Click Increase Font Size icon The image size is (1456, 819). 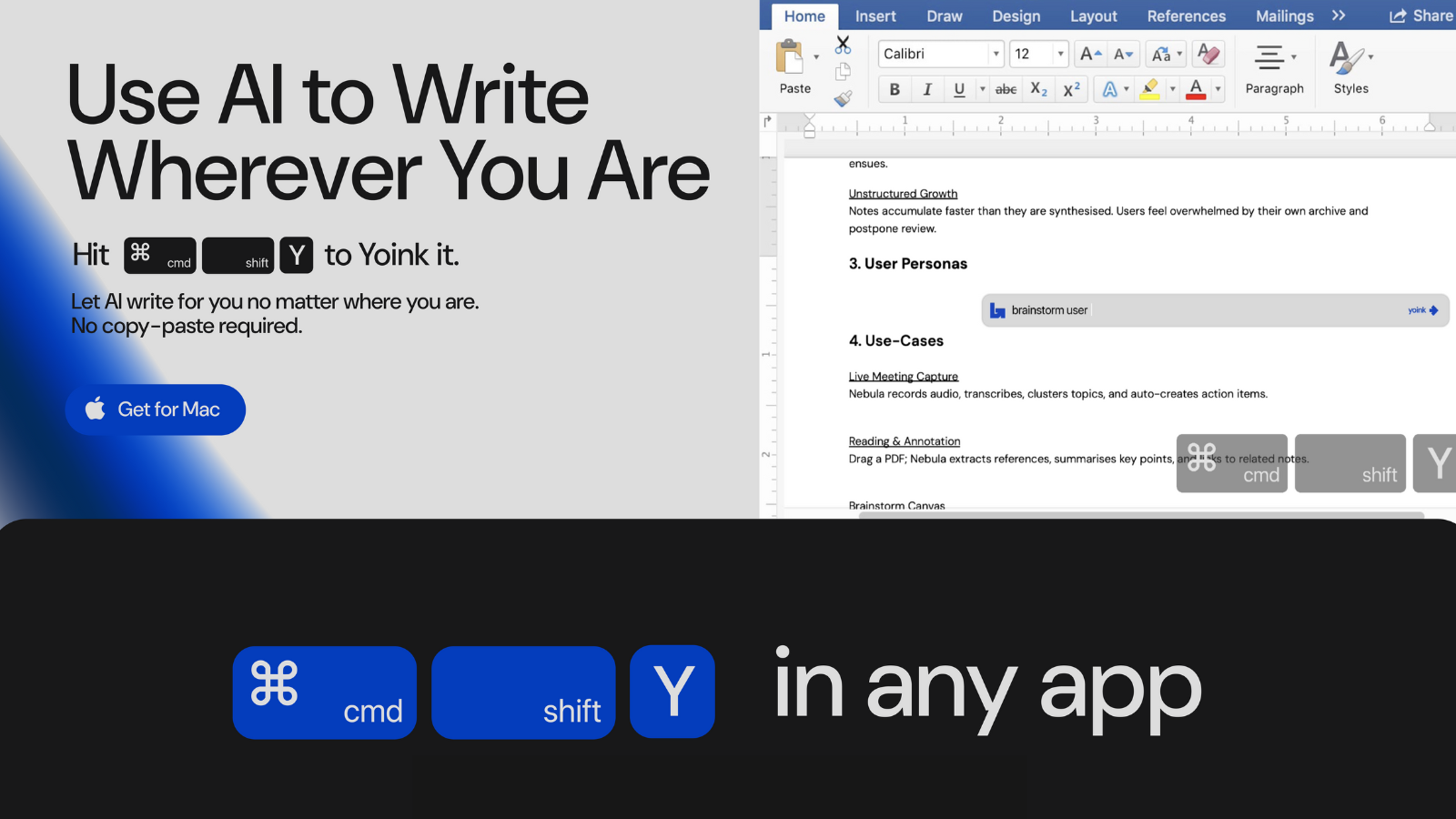pyautogui.click(x=1089, y=54)
